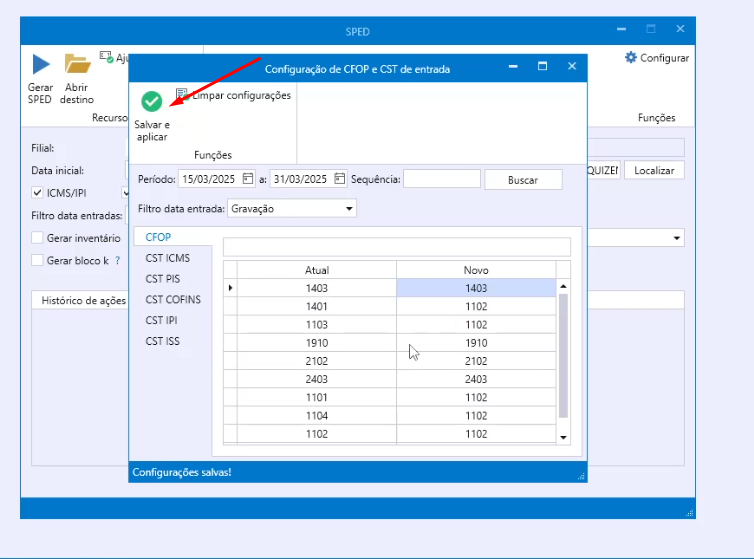Open the Abrir destino folder icon
Image resolution: width=754 pixels, height=559 pixels.
point(77,65)
